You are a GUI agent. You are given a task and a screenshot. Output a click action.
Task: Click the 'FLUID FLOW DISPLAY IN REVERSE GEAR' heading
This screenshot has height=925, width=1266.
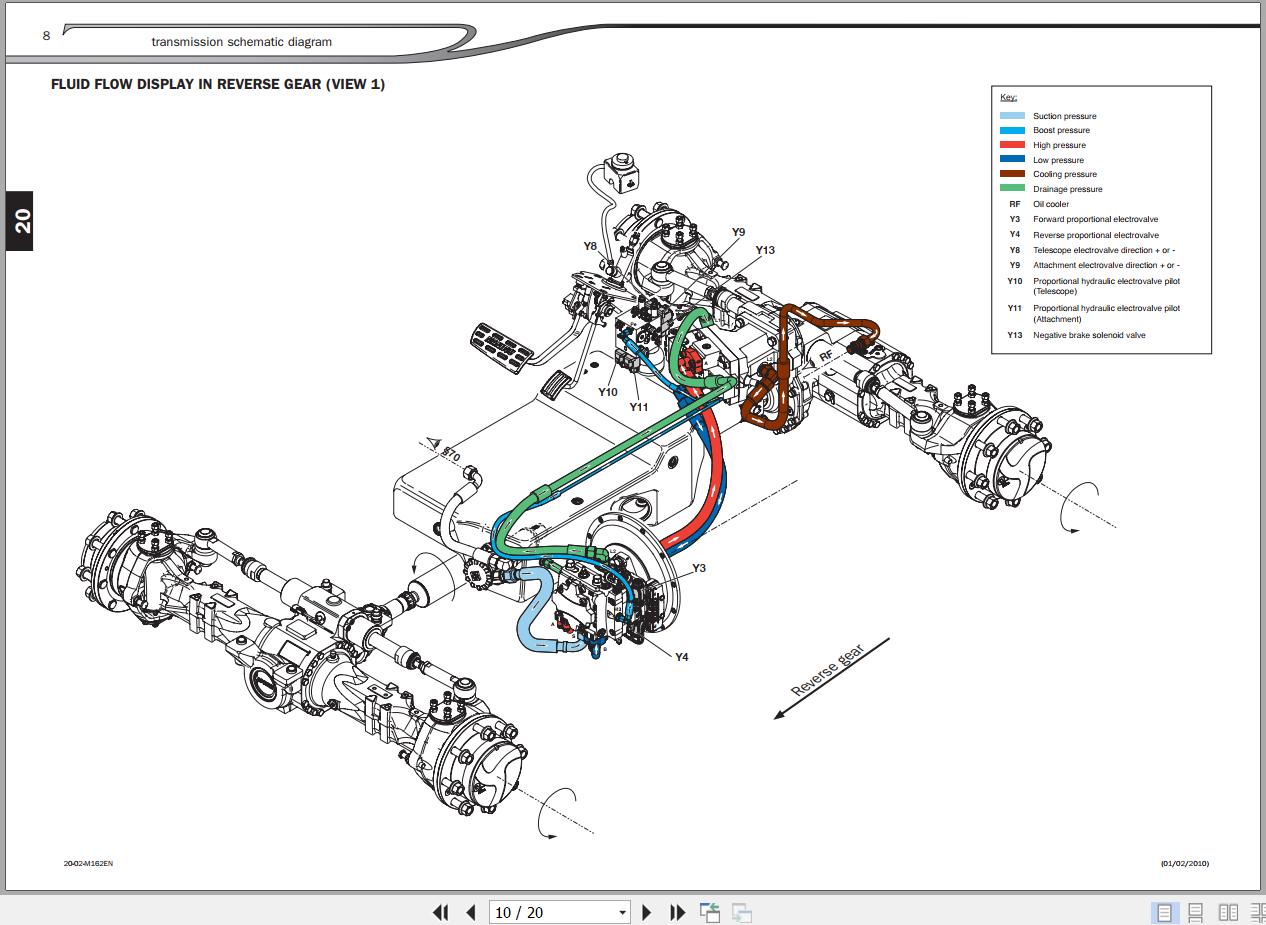[218, 85]
